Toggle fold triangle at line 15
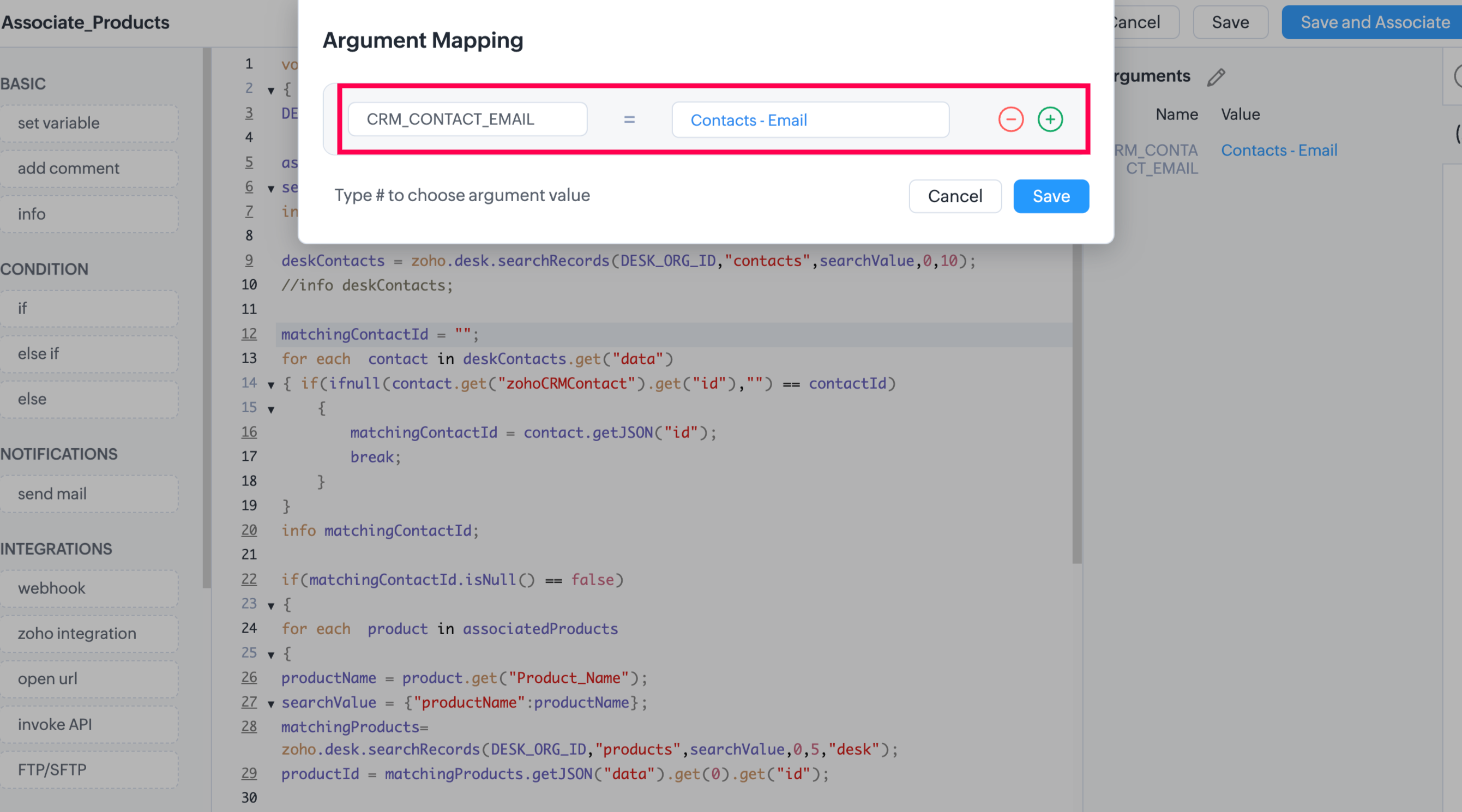1462x812 pixels. pos(271,409)
